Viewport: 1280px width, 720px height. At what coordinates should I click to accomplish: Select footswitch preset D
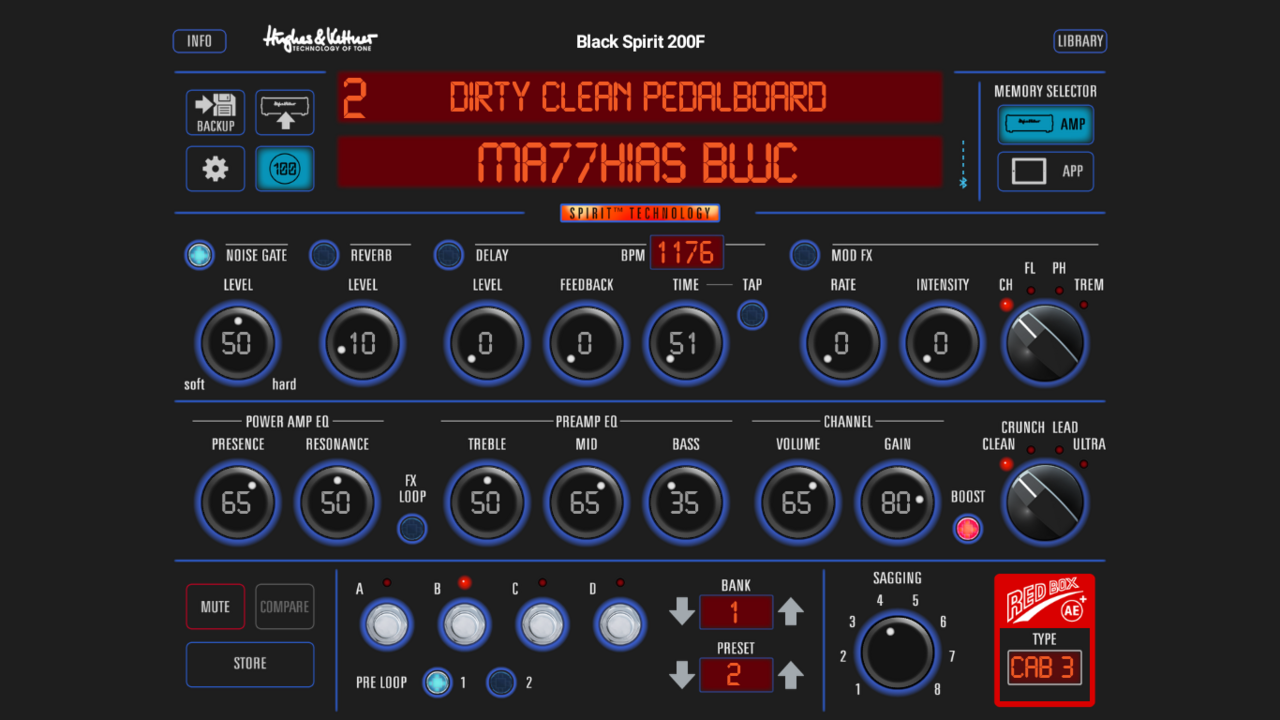click(x=620, y=624)
